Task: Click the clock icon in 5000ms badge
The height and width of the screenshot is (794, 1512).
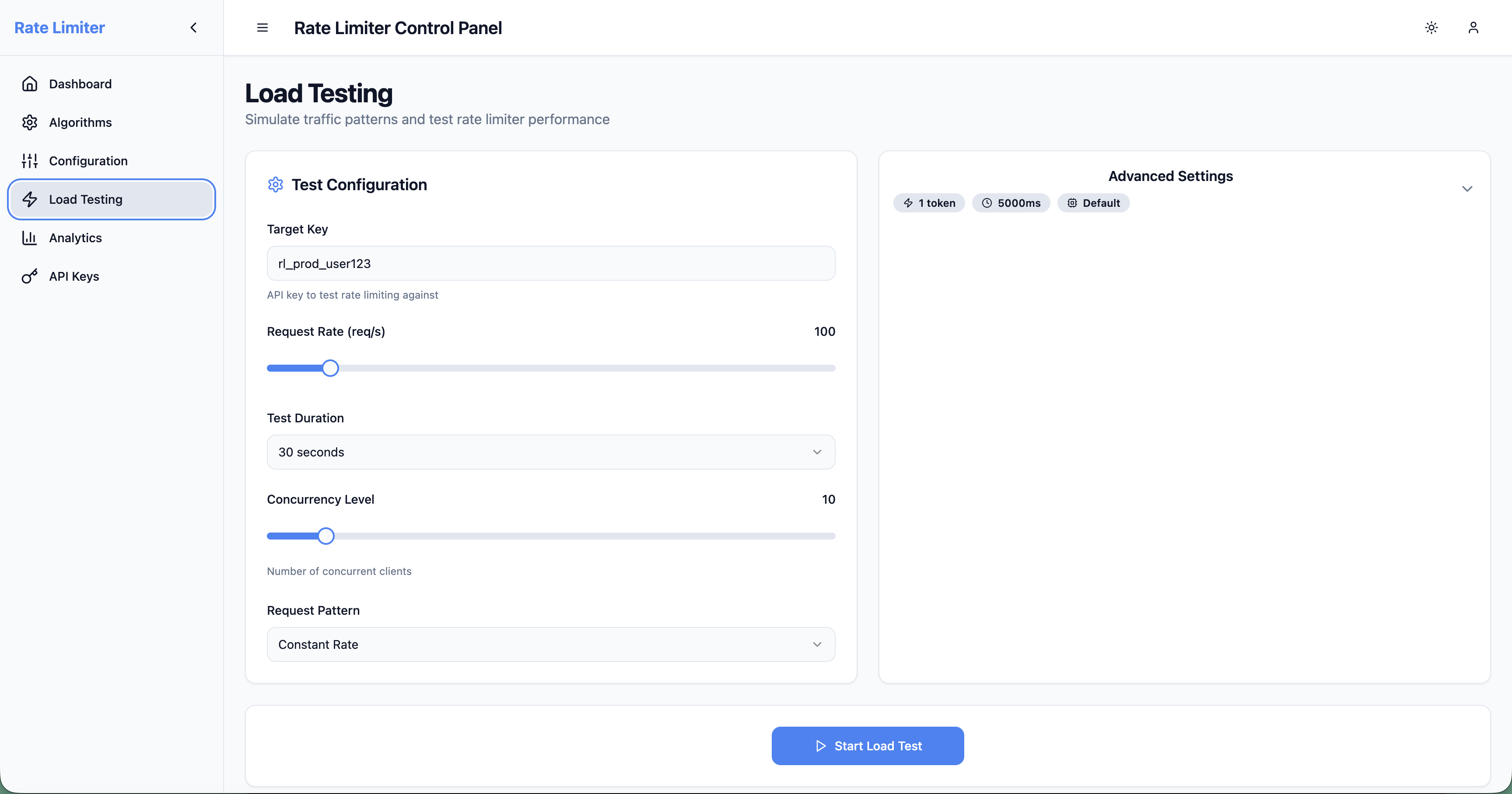Action: tap(987, 203)
